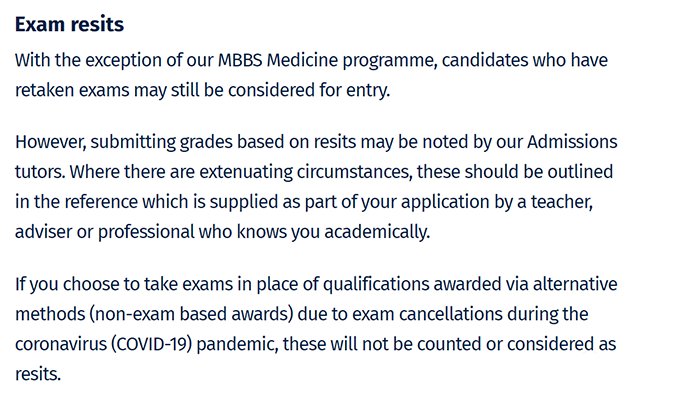This screenshot has height=395, width=700.
Task: Click the words 'MBBS Medicine programme'
Action: pyautogui.click(x=327, y=60)
